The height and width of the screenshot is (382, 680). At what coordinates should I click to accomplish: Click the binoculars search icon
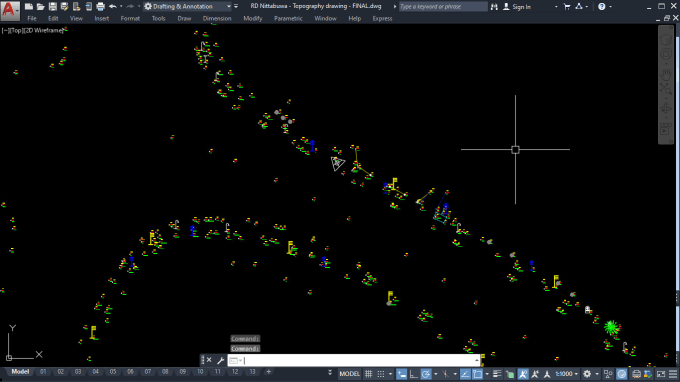coord(494,7)
